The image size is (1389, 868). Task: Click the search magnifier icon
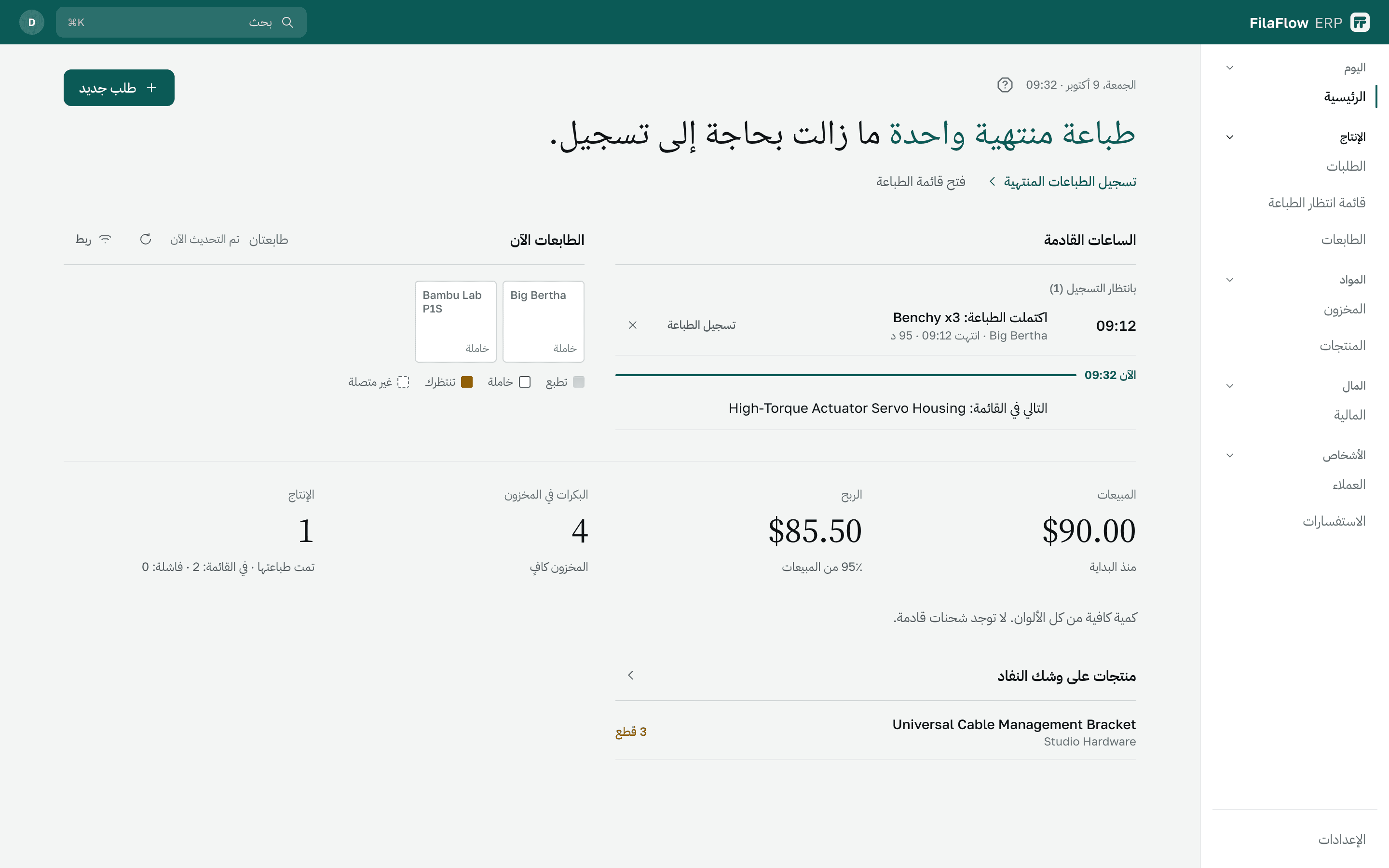point(287,22)
